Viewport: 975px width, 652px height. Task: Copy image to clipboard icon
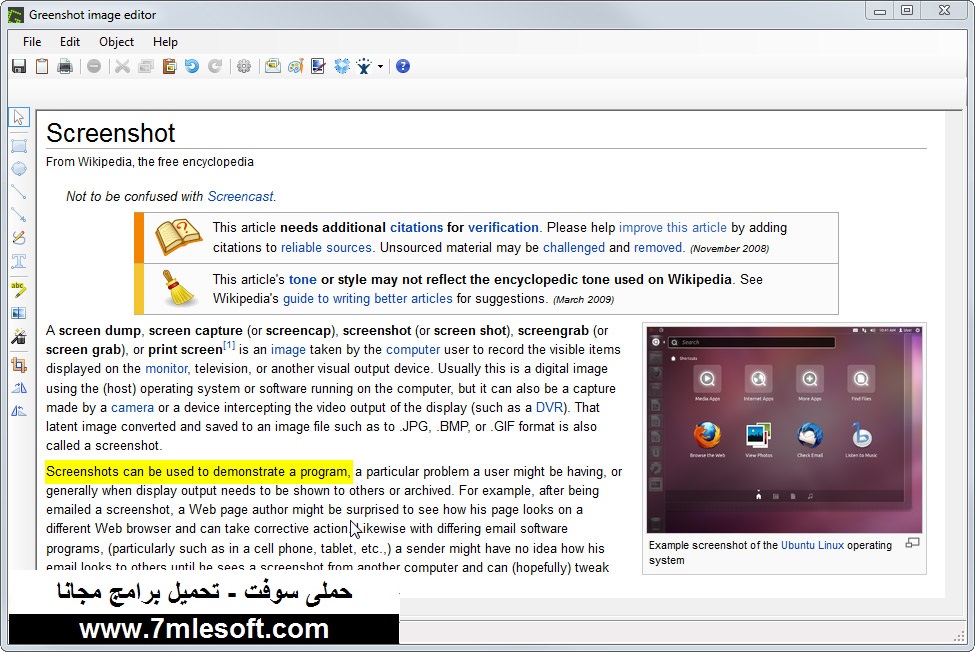[x=42, y=66]
